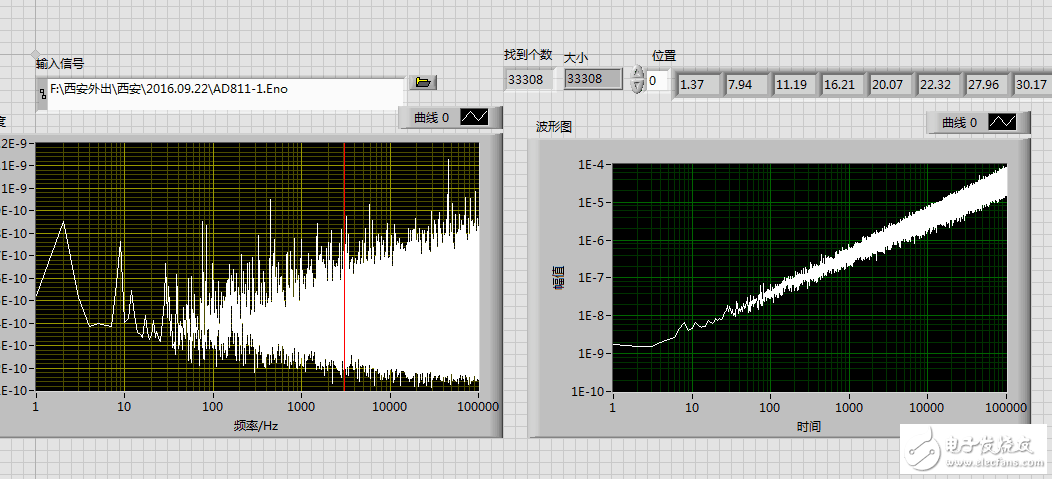Click the input signal file path field

pyautogui.click(x=225, y=89)
